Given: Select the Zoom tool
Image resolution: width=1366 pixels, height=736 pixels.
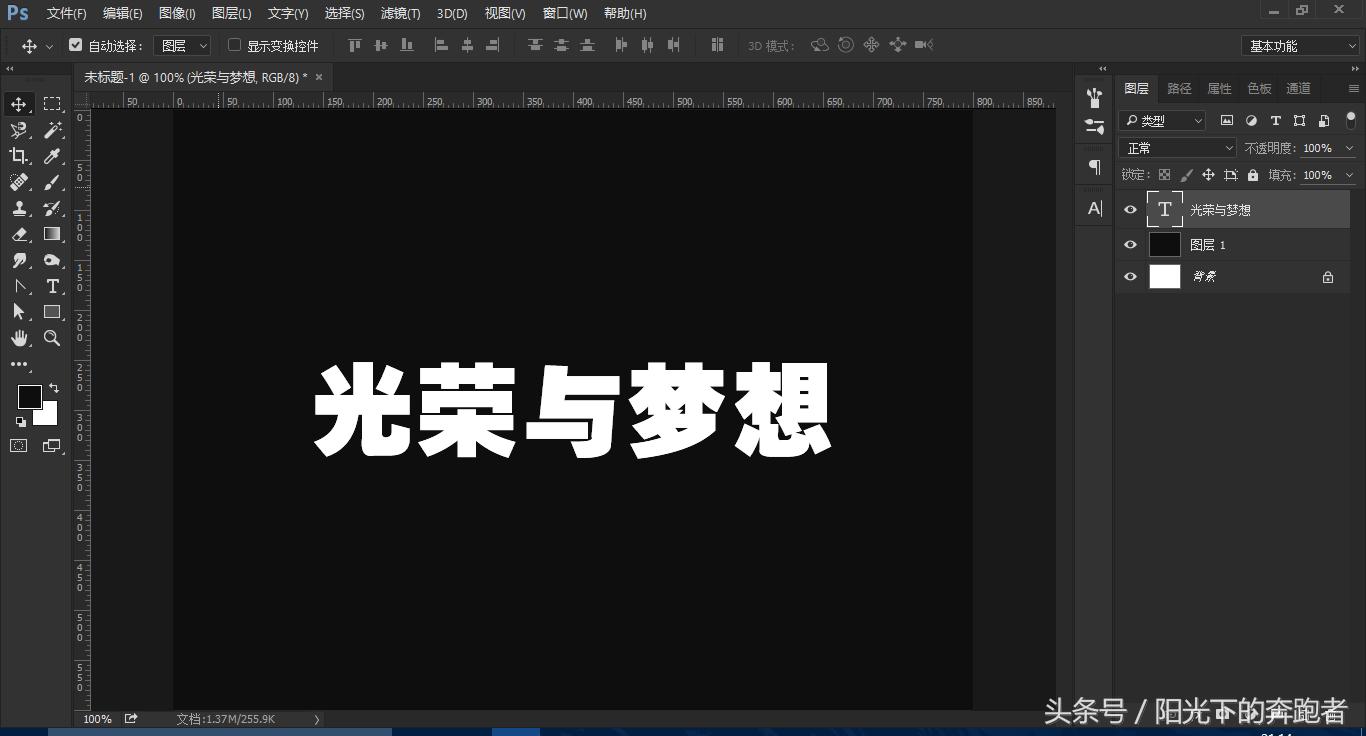Looking at the screenshot, I should (x=52, y=338).
